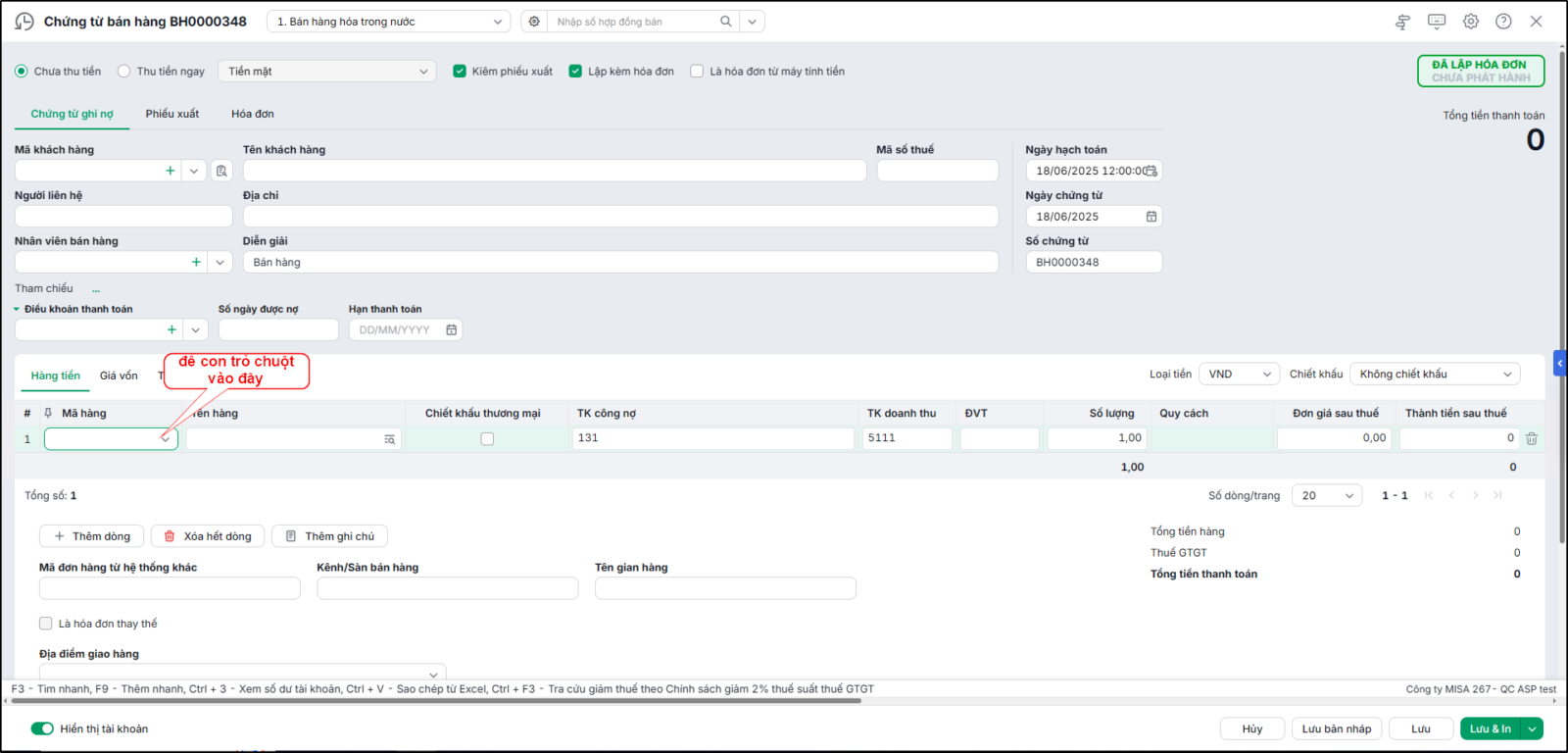Viewport: 1568px width, 753px height.
Task: Open sales type dropdown Bán hàng hóa trong nước
Action: 389,22
